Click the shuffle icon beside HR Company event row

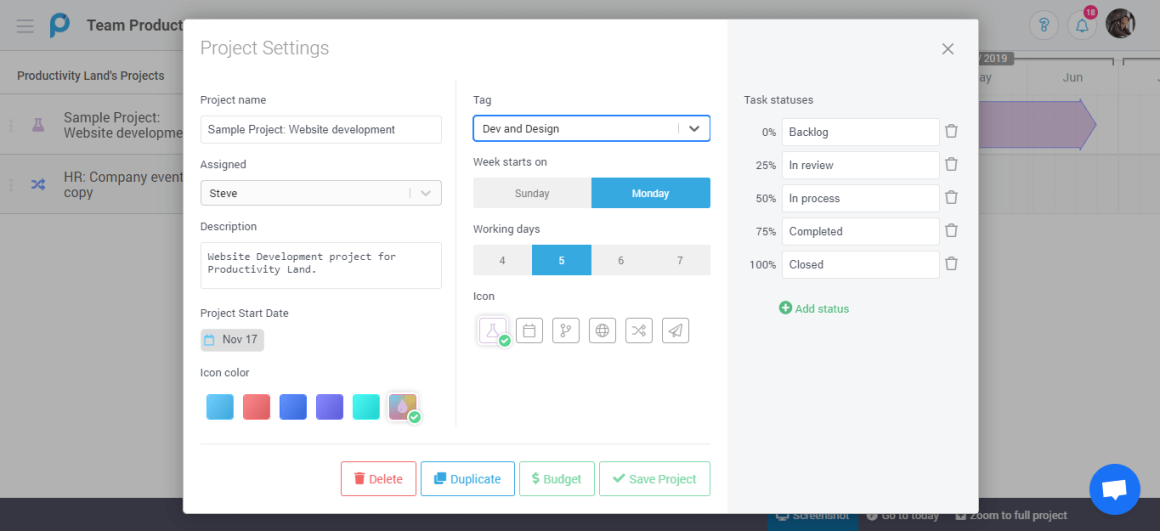[x=38, y=185]
